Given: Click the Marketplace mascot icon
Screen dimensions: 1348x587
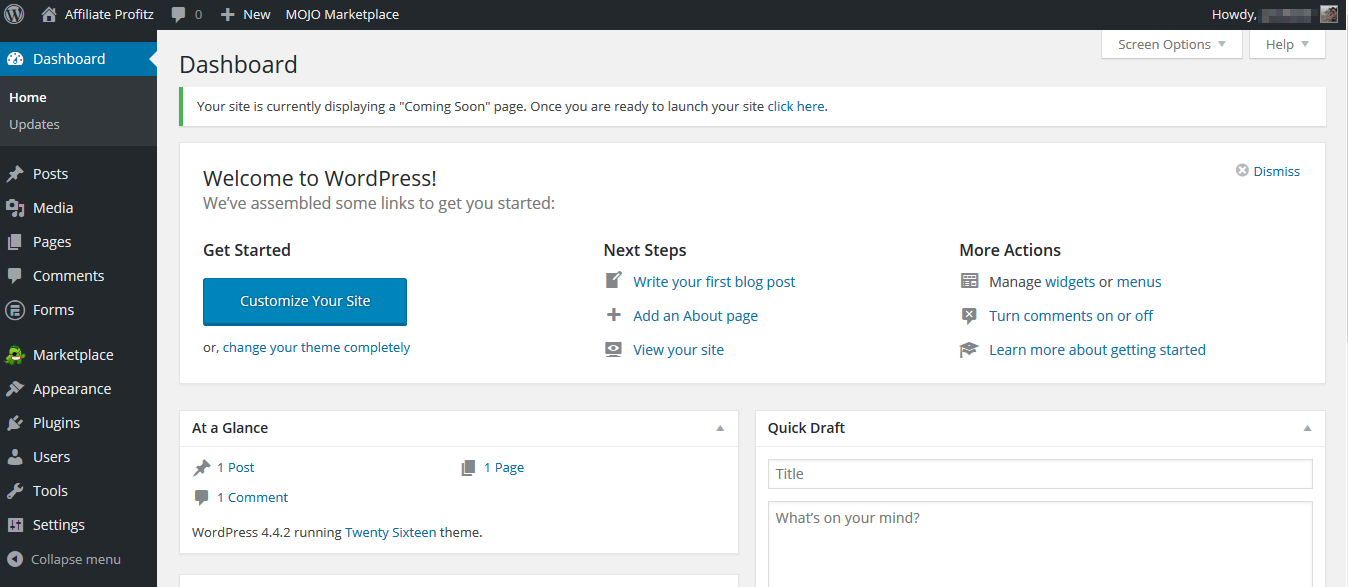Looking at the screenshot, I should click(x=15, y=355).
